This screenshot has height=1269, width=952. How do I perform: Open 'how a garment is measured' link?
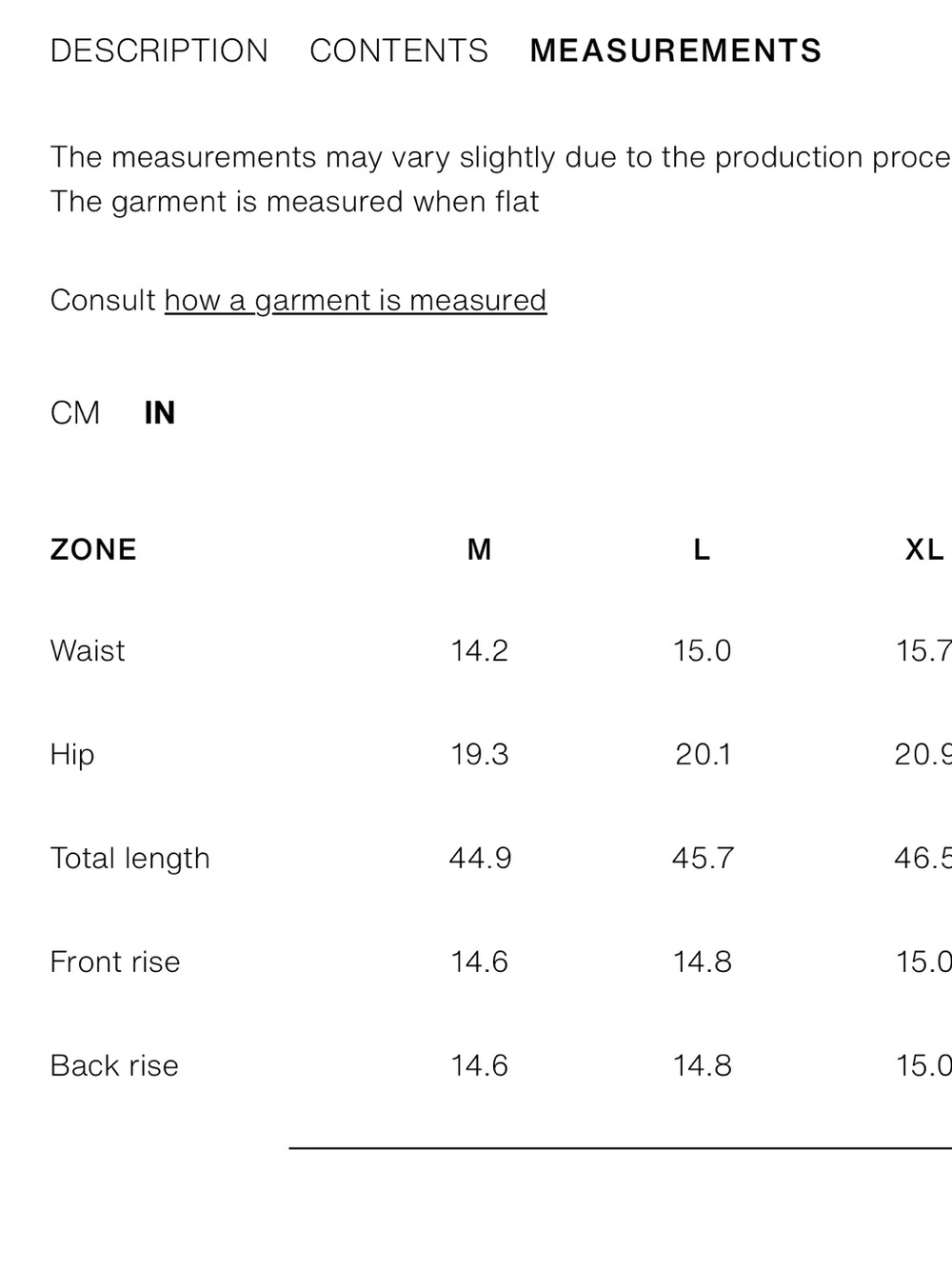click(355, 301)
